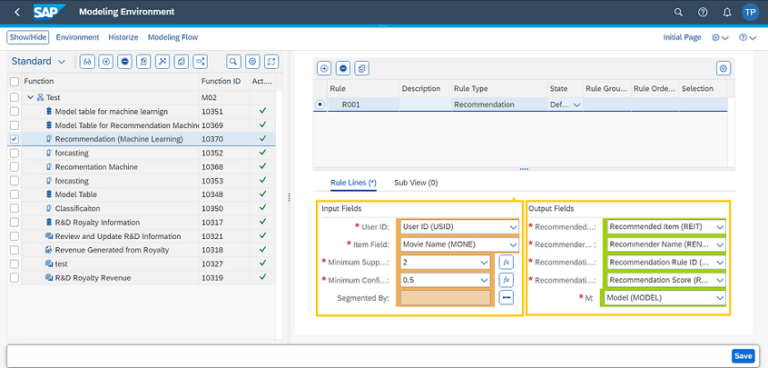Check the Model Table 10348 row checkbox

click(15, 195)
